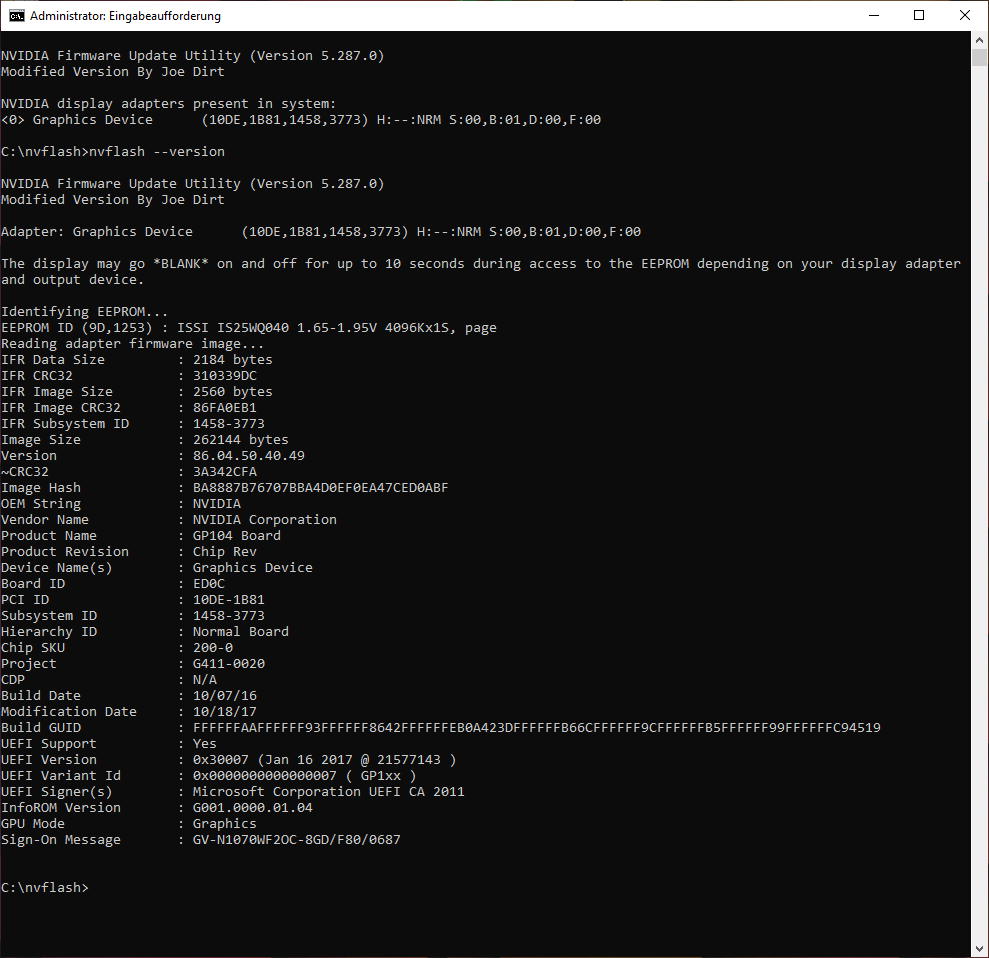The height and width of the screenshot is (958, 989).
Task: Click the Product Revision value Chip Rev
Action: point(225,551)
